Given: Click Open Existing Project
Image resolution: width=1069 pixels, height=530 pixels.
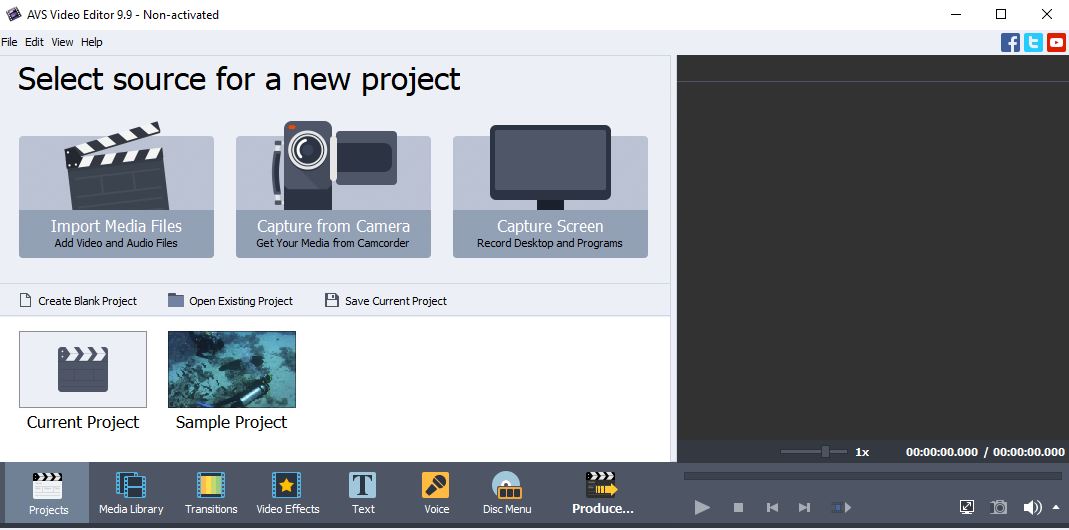Looking at the screenshot, I should [230, 301].
